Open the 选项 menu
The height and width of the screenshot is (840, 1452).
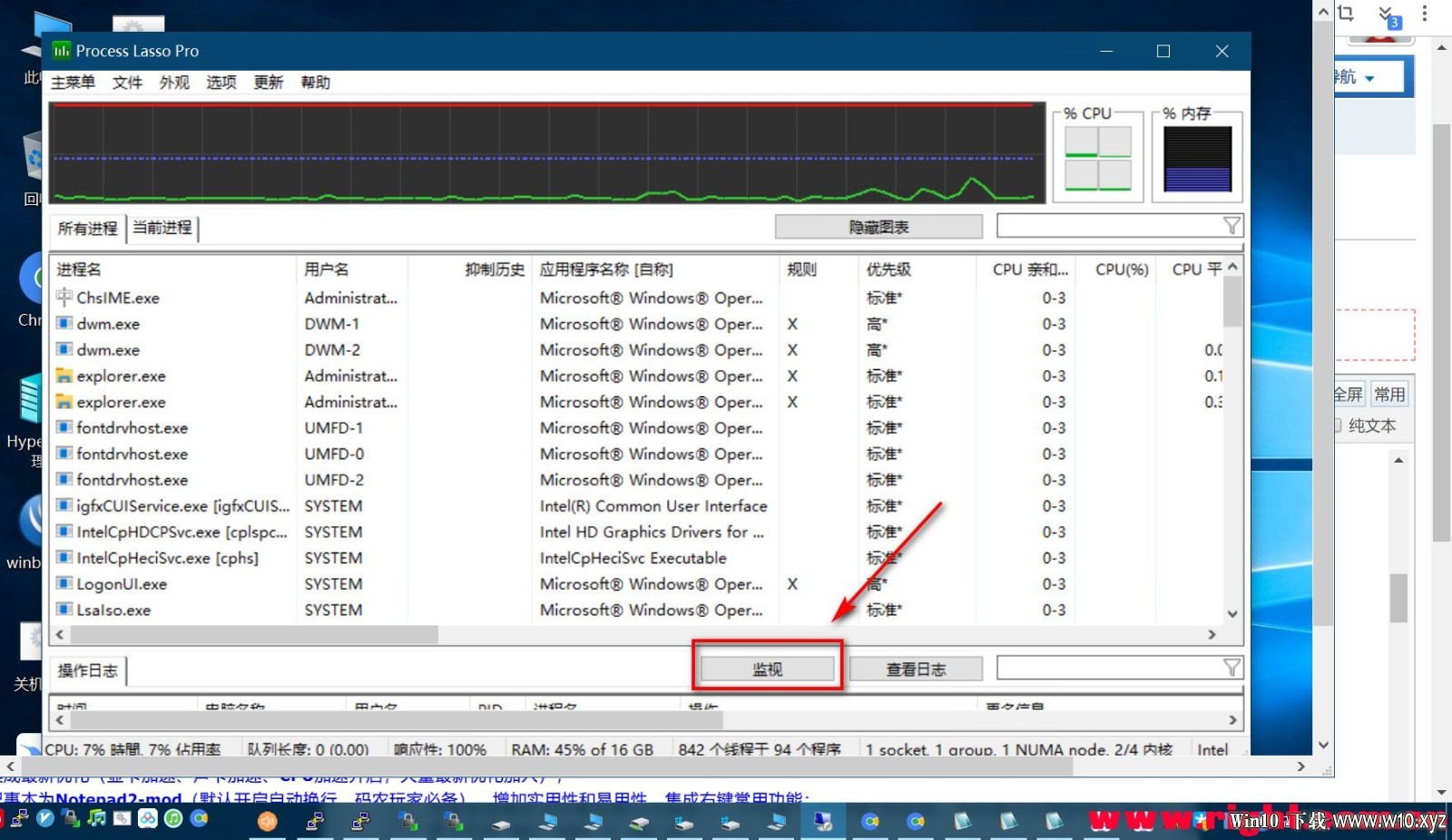tap(221, 83)
